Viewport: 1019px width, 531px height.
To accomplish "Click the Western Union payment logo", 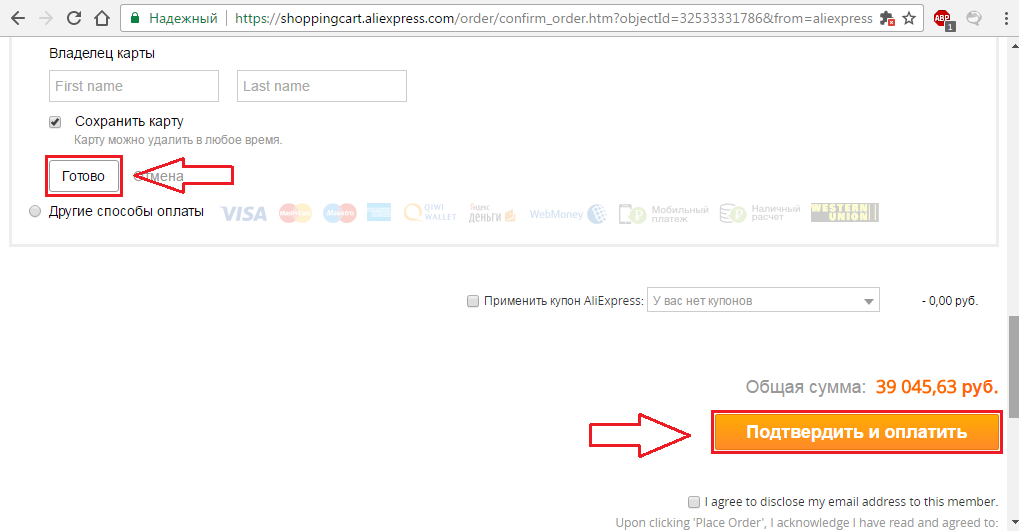I will point(844,213).
